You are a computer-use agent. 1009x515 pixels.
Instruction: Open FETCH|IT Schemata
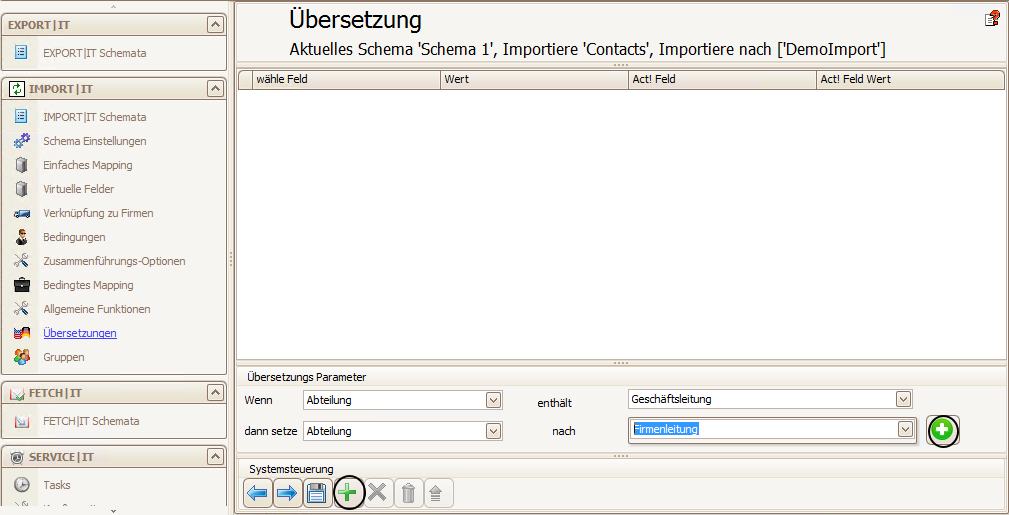coord(91,421)
